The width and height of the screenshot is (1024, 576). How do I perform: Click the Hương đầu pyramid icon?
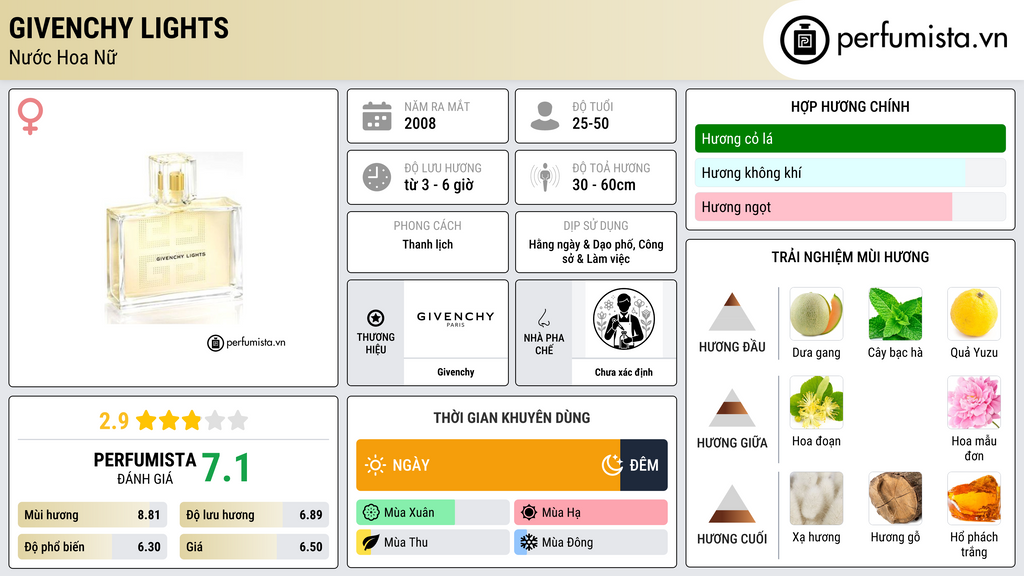(x=732, y=312)
